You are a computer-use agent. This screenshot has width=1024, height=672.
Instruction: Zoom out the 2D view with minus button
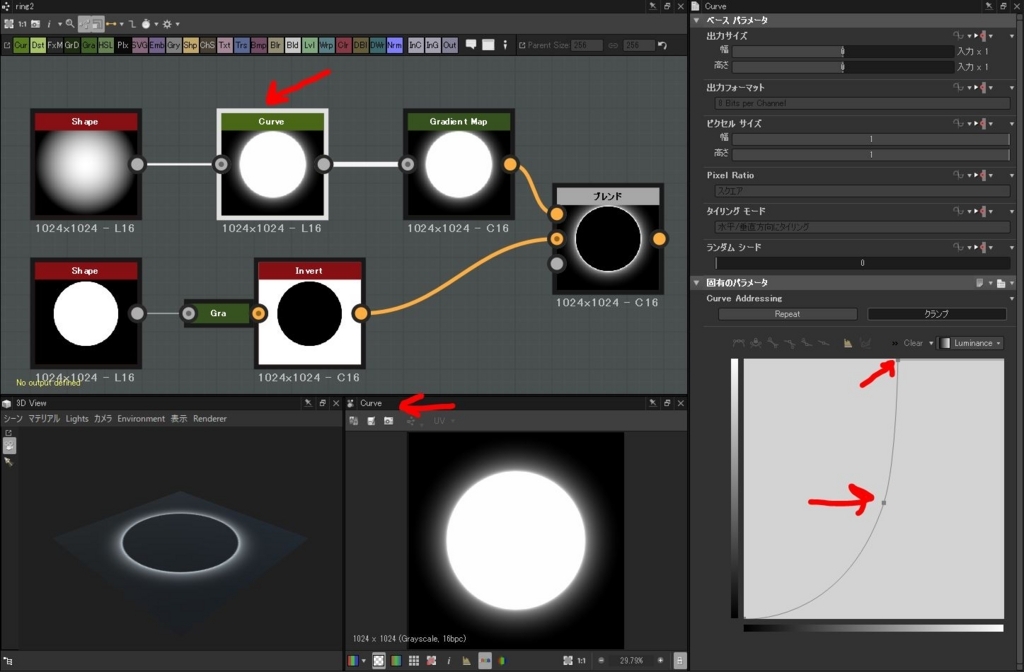[x=601, y=661]
